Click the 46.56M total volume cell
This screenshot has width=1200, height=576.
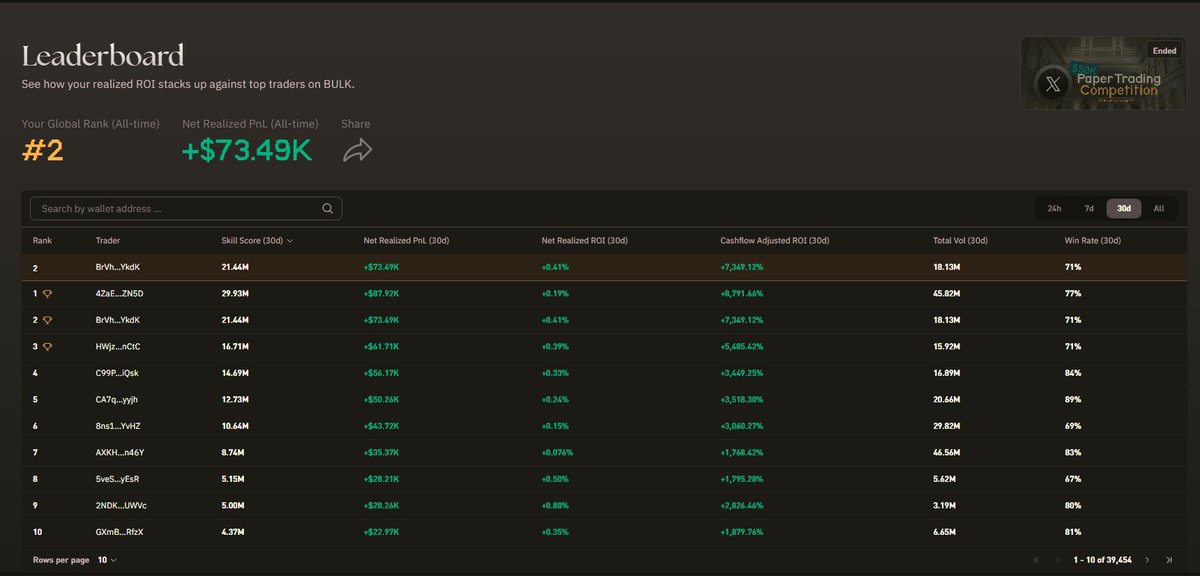click(x=948, y=452)
